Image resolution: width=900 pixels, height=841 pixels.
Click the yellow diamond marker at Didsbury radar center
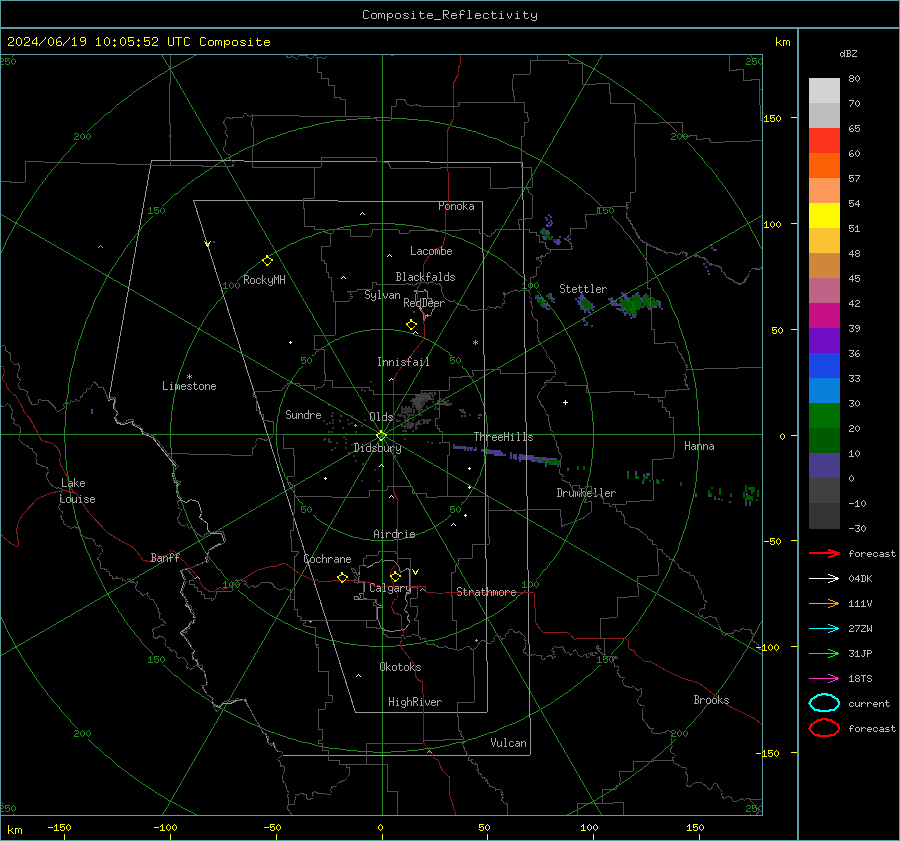381,436
